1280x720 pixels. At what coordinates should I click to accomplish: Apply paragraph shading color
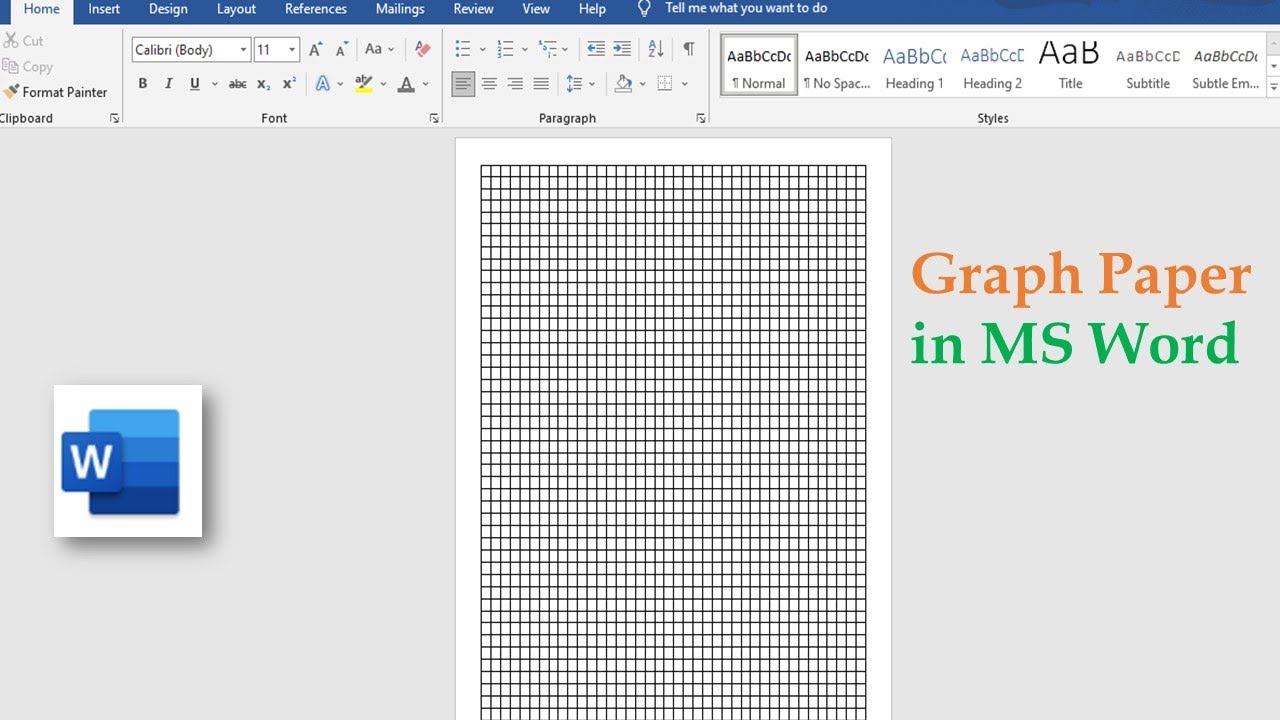click(x=623, y=84)
